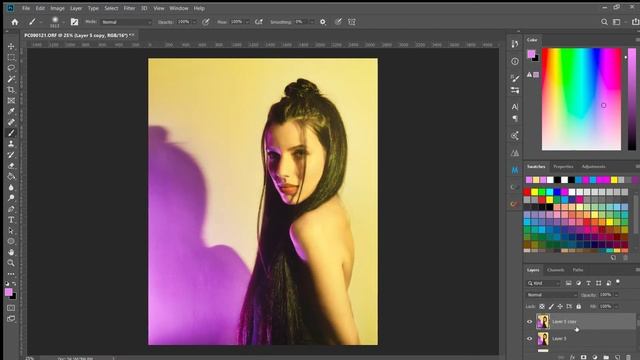The height and width of the screenshot is (360, 640).
Task: Hide Layer 5 copy visibility eye
Action: point(529,322)
